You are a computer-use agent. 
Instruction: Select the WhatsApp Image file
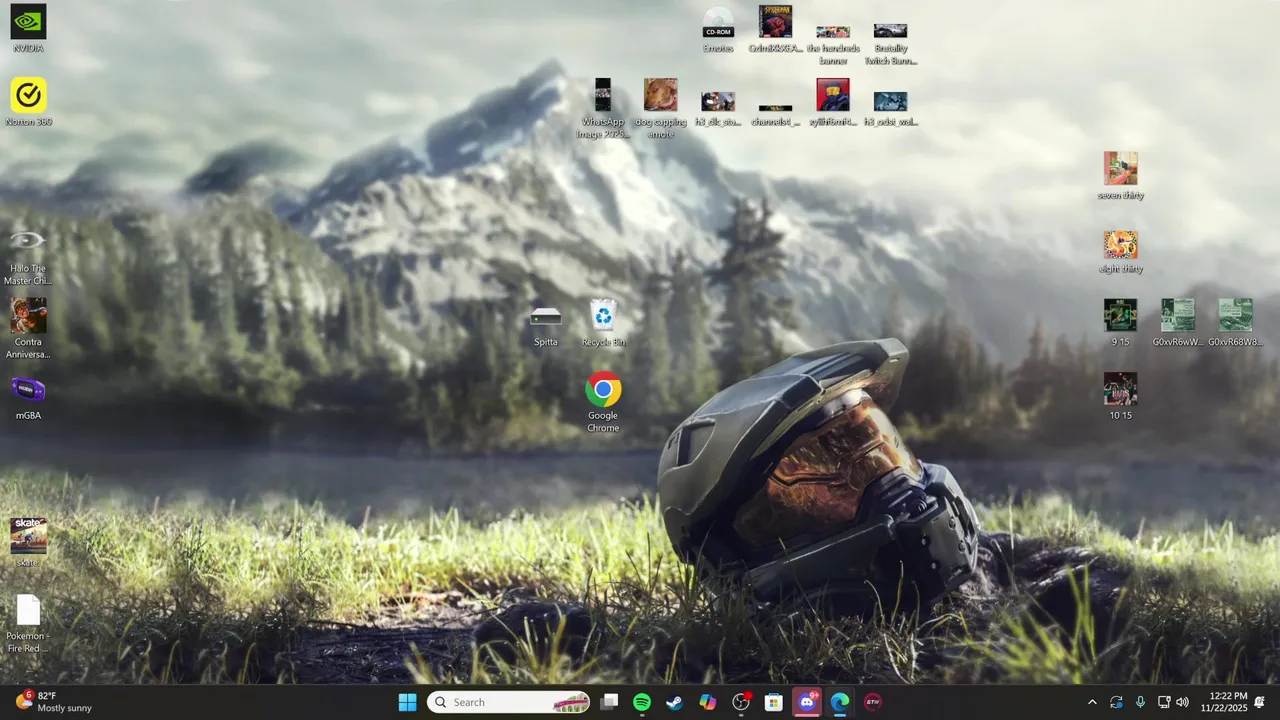pyautogui.click(x=603, y=108)
